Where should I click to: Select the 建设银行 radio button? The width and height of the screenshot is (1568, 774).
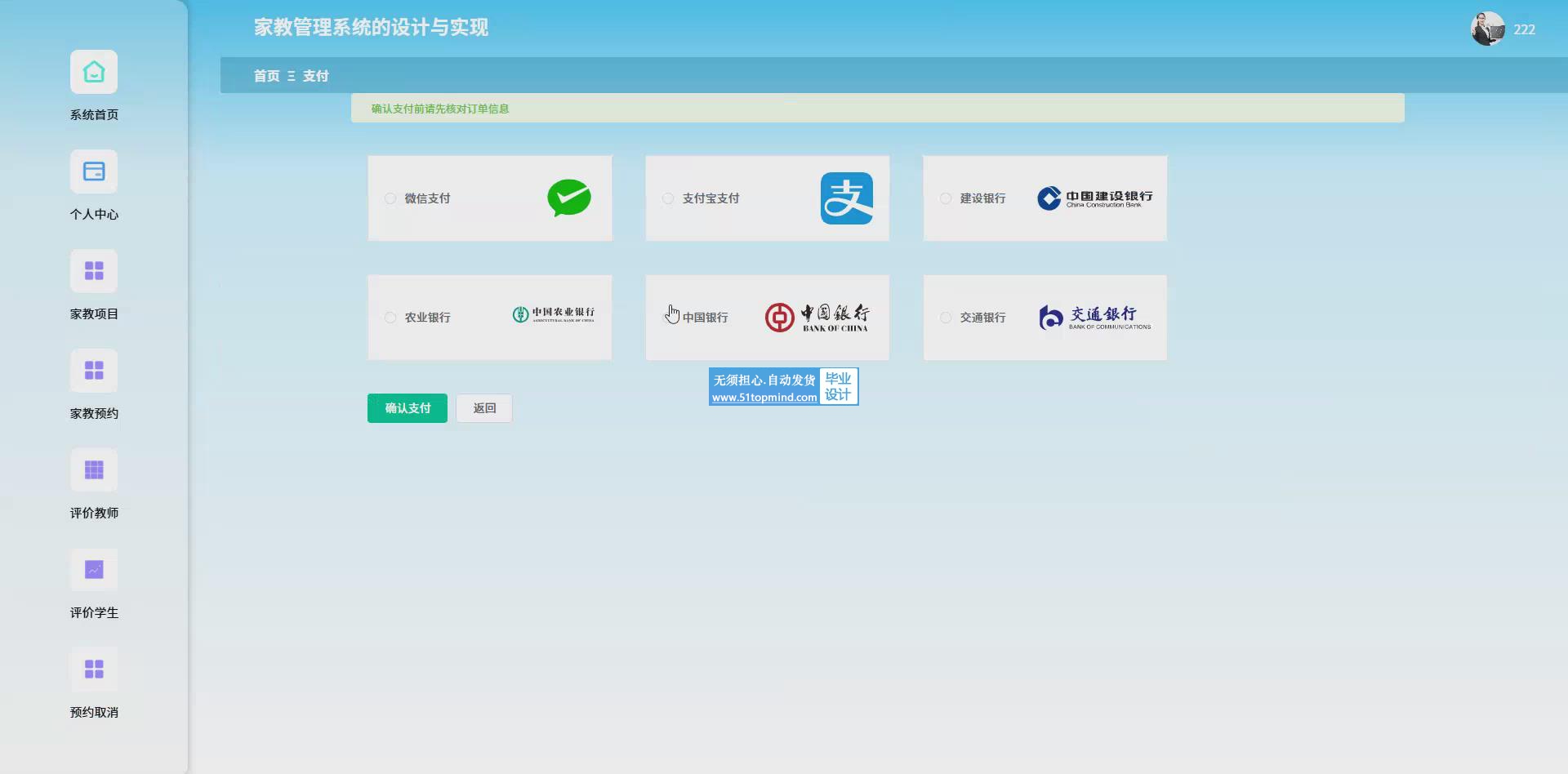click(x=946, y=198)
